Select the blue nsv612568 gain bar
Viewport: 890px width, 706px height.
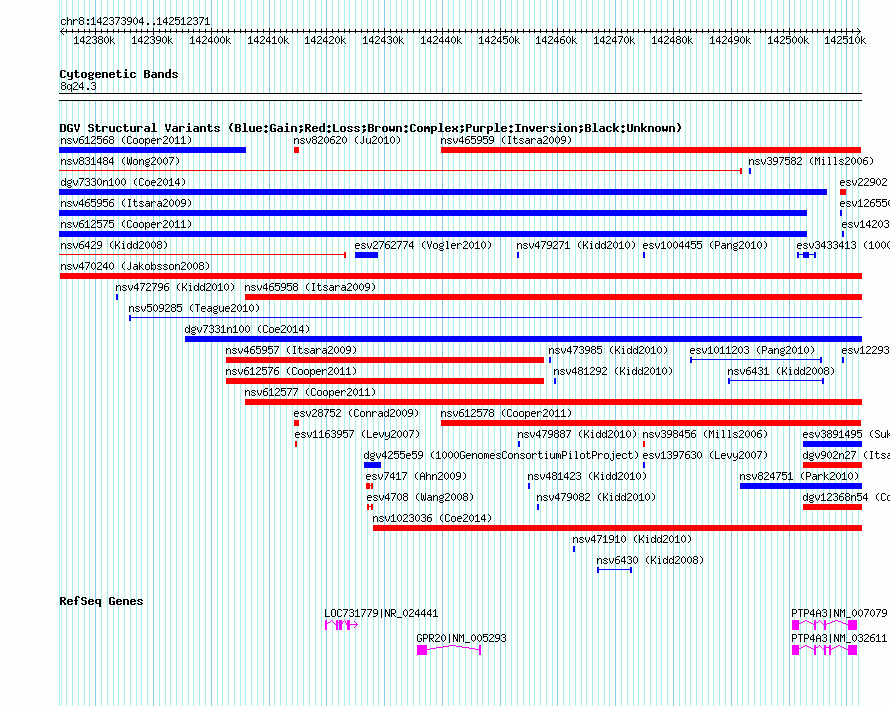[153, 150]
